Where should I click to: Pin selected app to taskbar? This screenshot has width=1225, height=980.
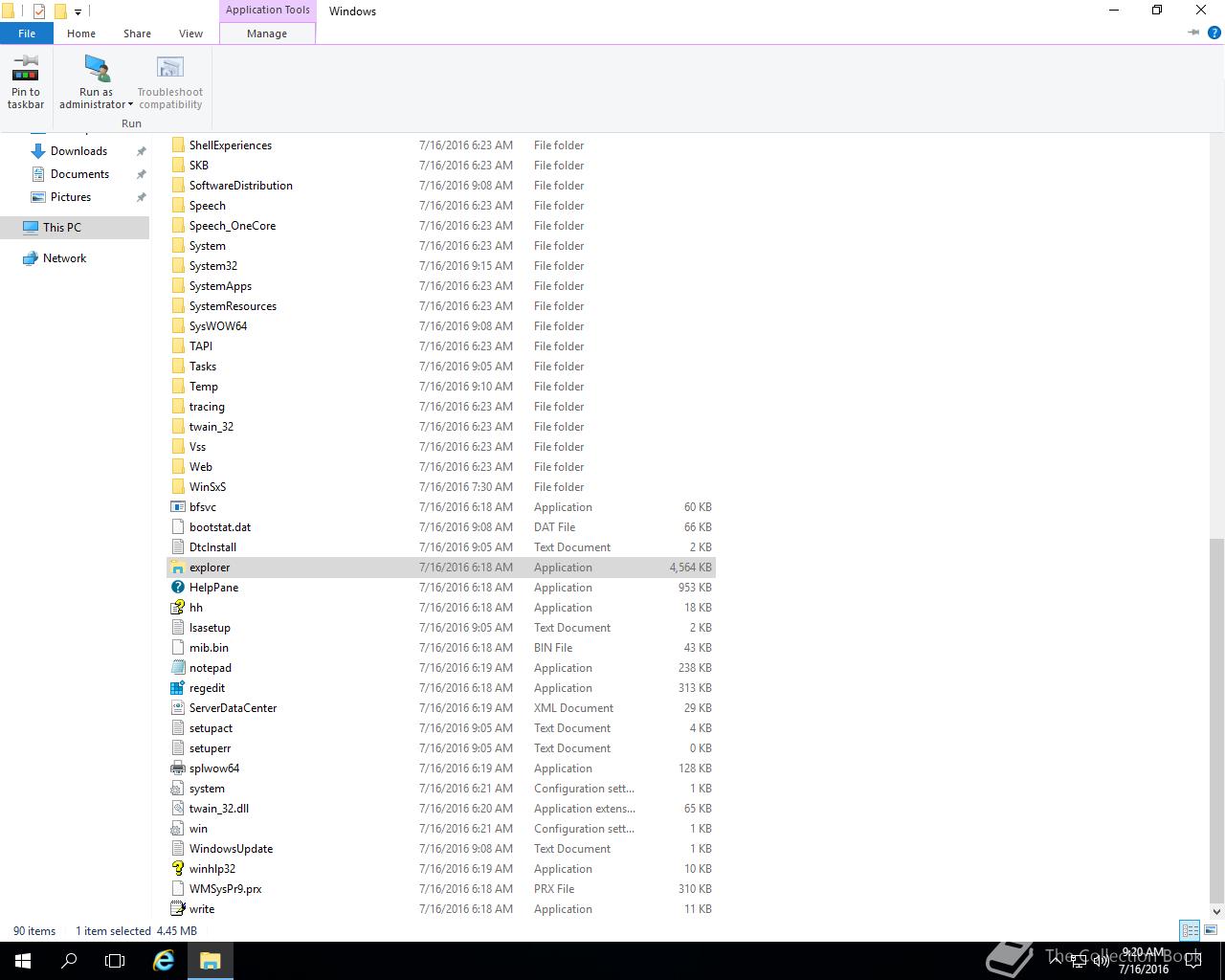26,81
